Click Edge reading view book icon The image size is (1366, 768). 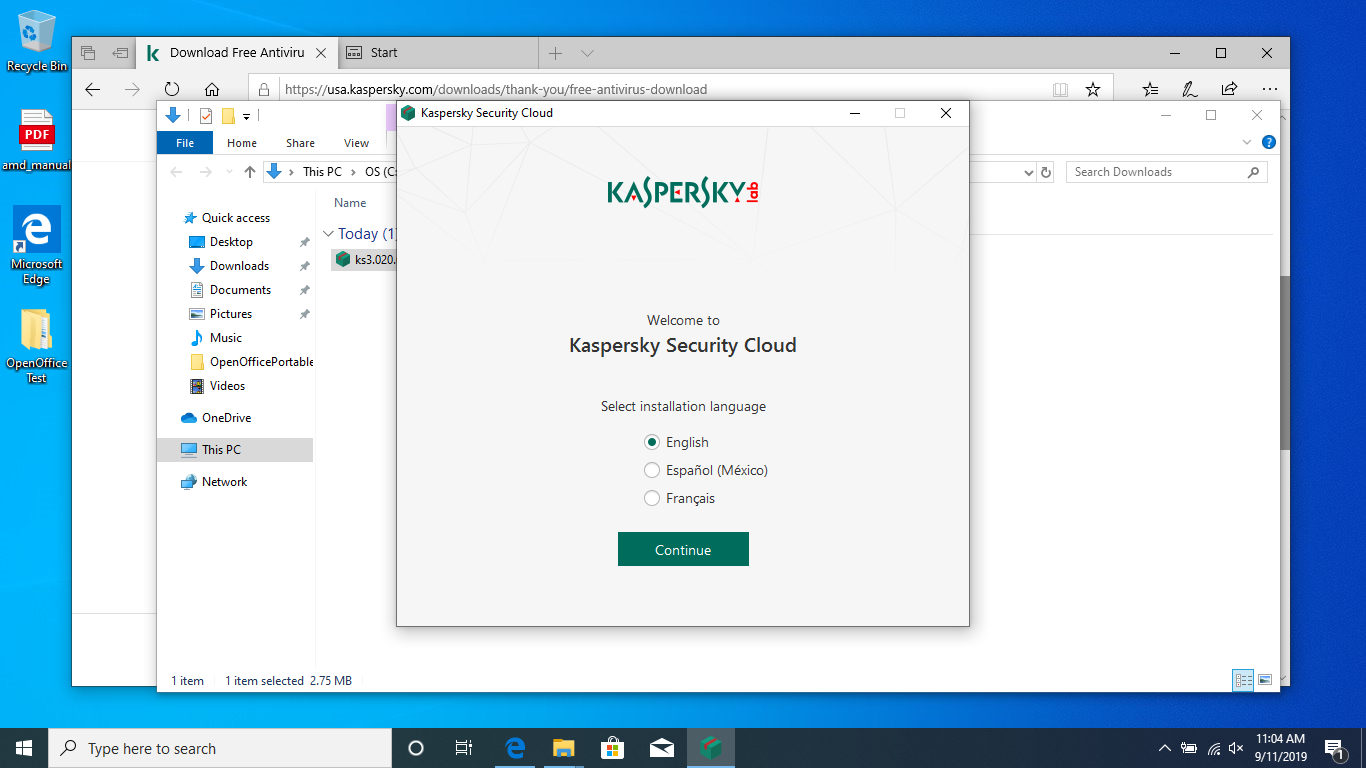pos(1061,89)
